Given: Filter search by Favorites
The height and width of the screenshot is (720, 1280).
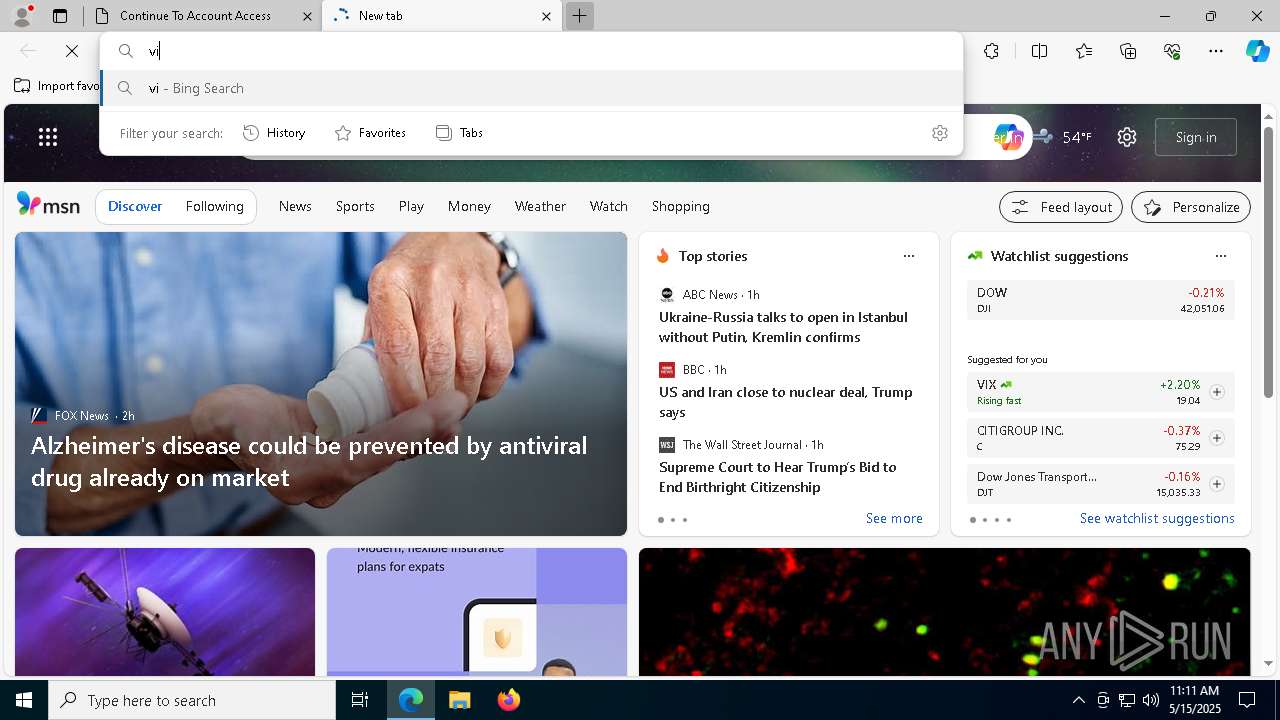Looking at the screenshot, I should [370, 133].
